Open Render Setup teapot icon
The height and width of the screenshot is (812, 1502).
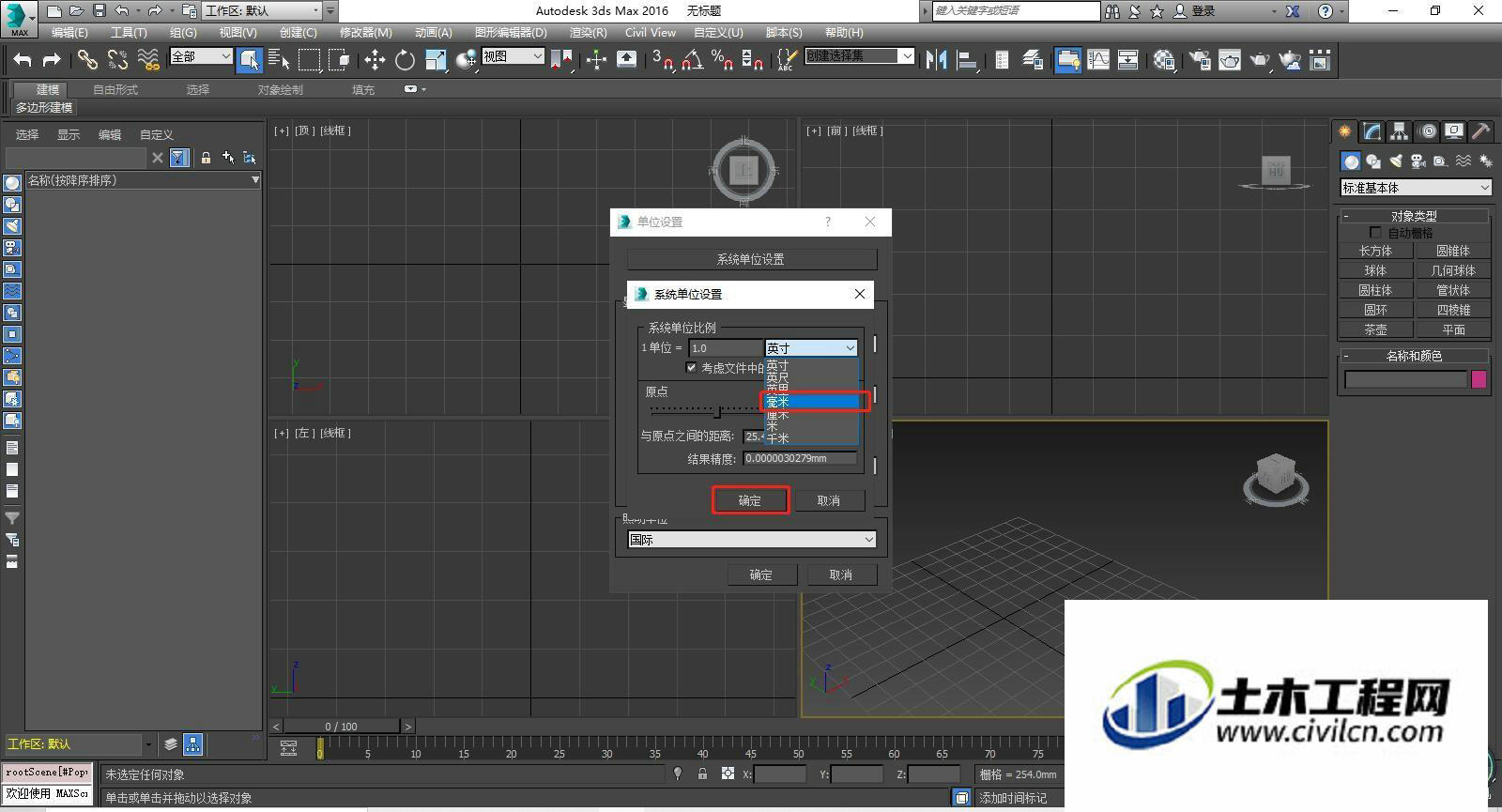[x=1200, y=60]
